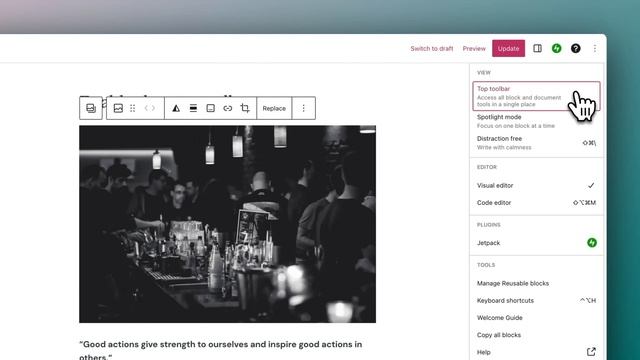Click Switch to draft
640x360 pixels.
(x=432, y=49)
